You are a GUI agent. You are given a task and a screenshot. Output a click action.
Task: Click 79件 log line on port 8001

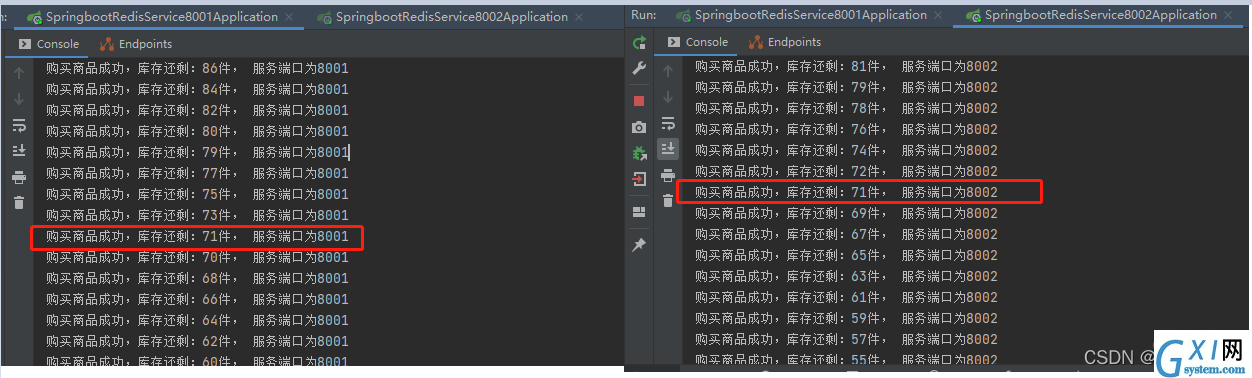coord(198,152)
